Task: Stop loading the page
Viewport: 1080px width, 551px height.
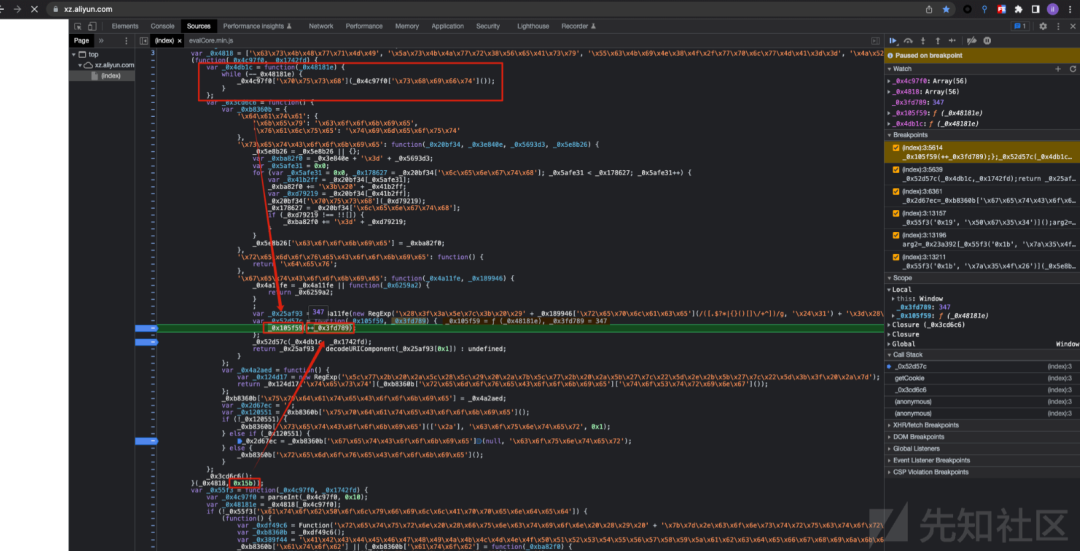Action: pyautogui.click(x=34, y=9)
